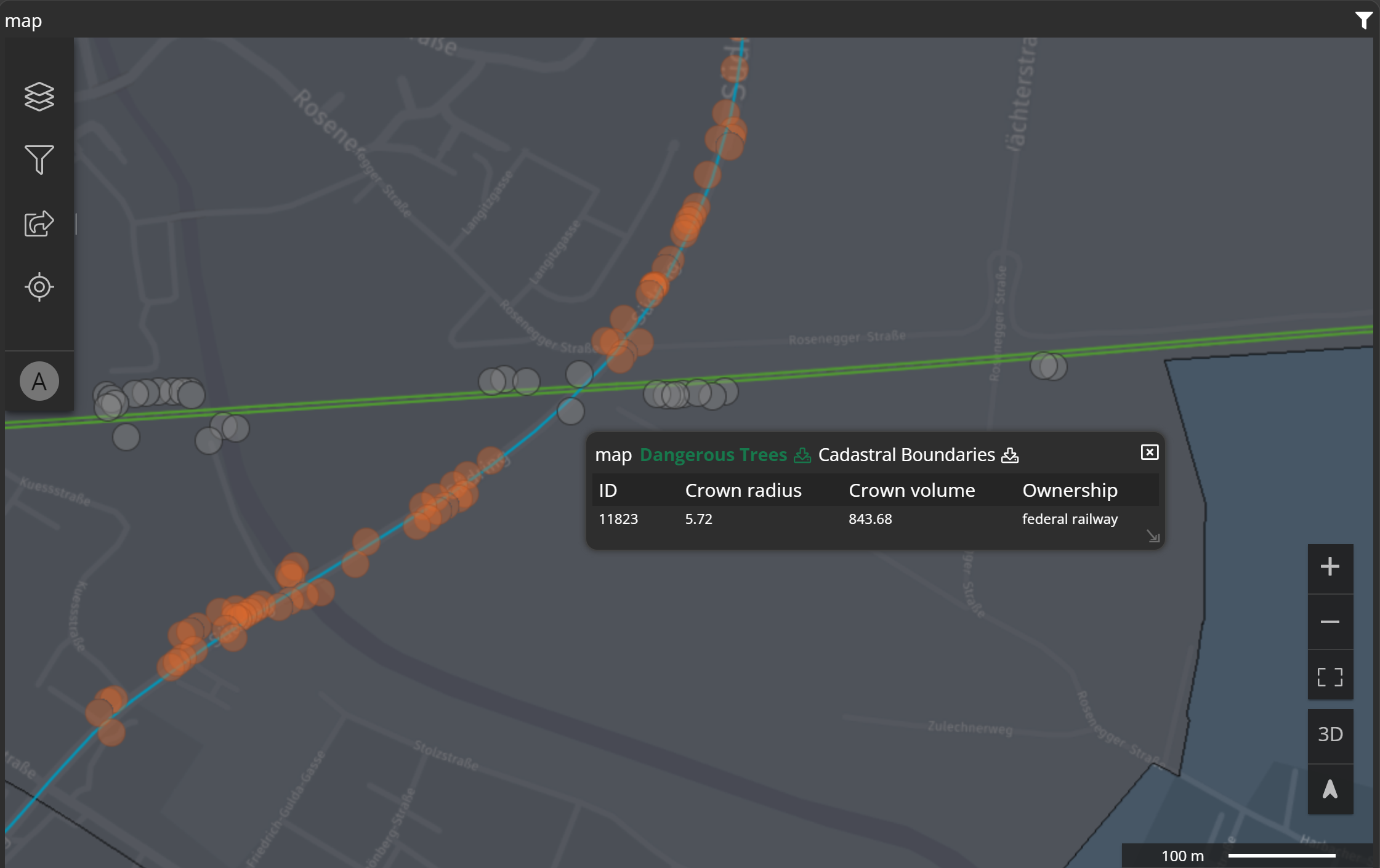Screen dimensions: 1380x868
Task: Select table row with ID 11823
Action: (x=618, y=519)
